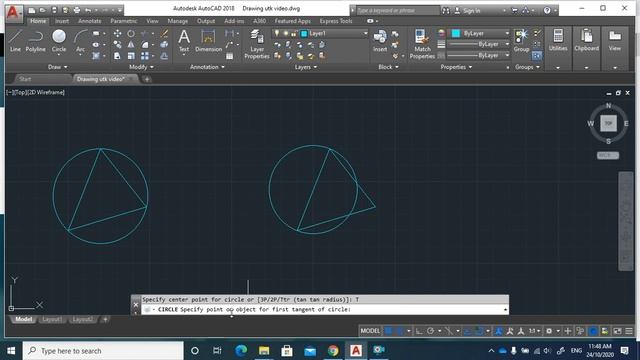Select the Text annotation tool

point(184,40)
